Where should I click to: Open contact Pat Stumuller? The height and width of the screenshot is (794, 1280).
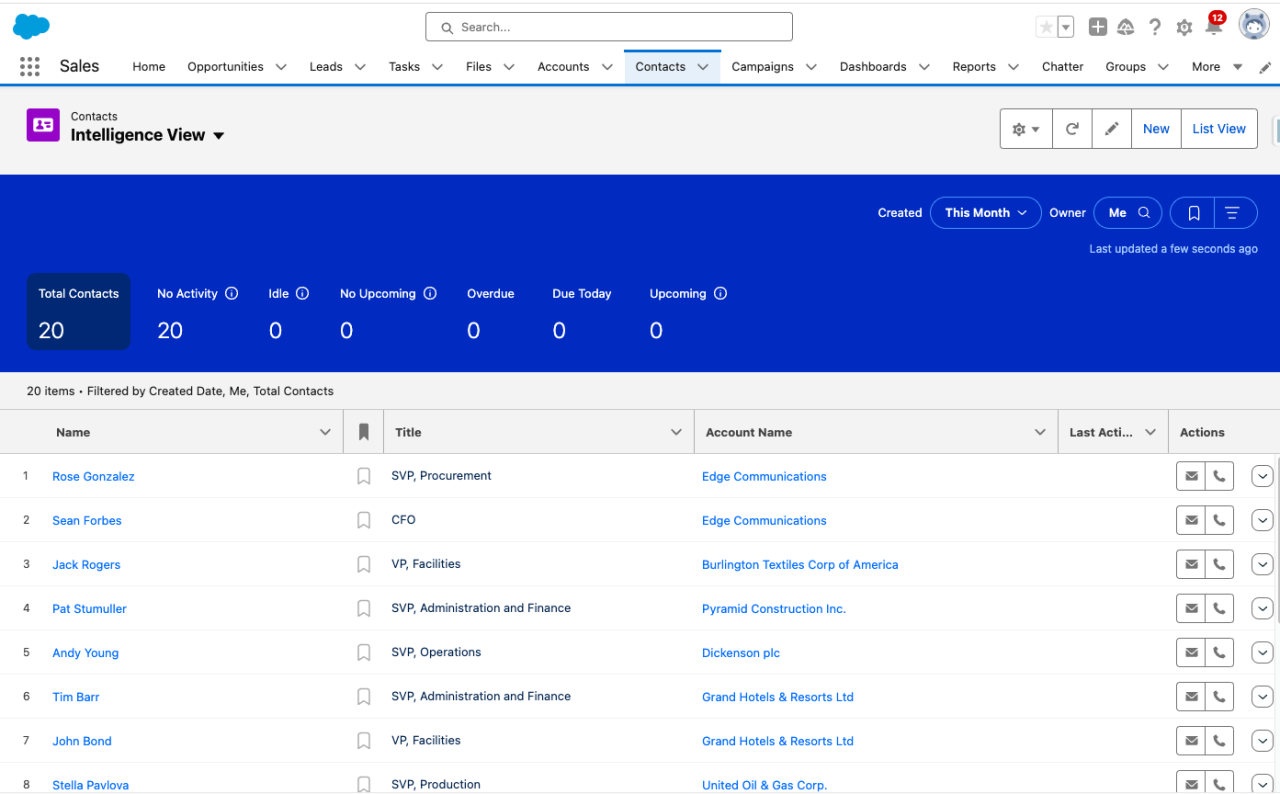(x=89, y=609)
